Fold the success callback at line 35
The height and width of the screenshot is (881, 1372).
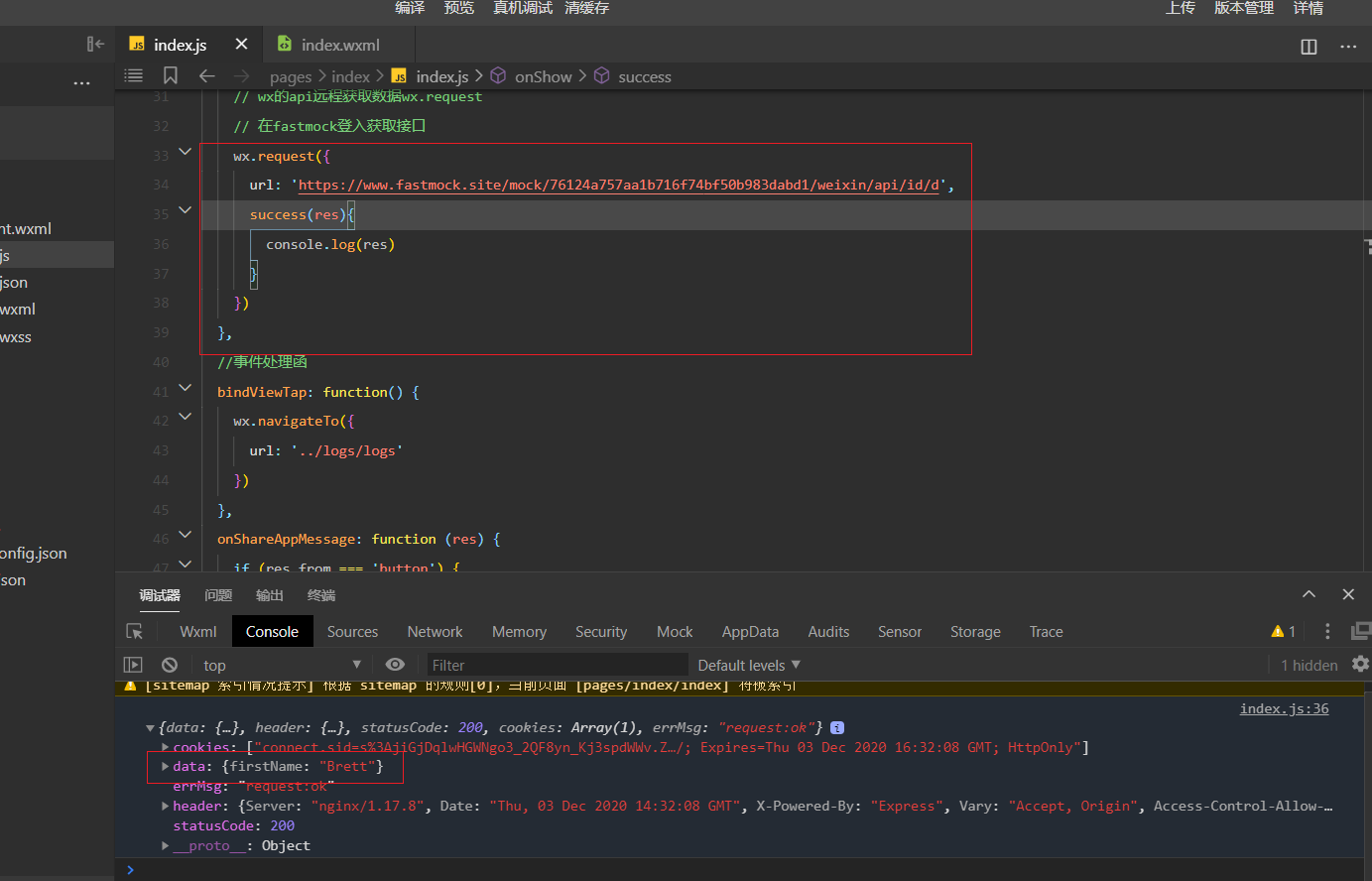(x=185, y=210)
